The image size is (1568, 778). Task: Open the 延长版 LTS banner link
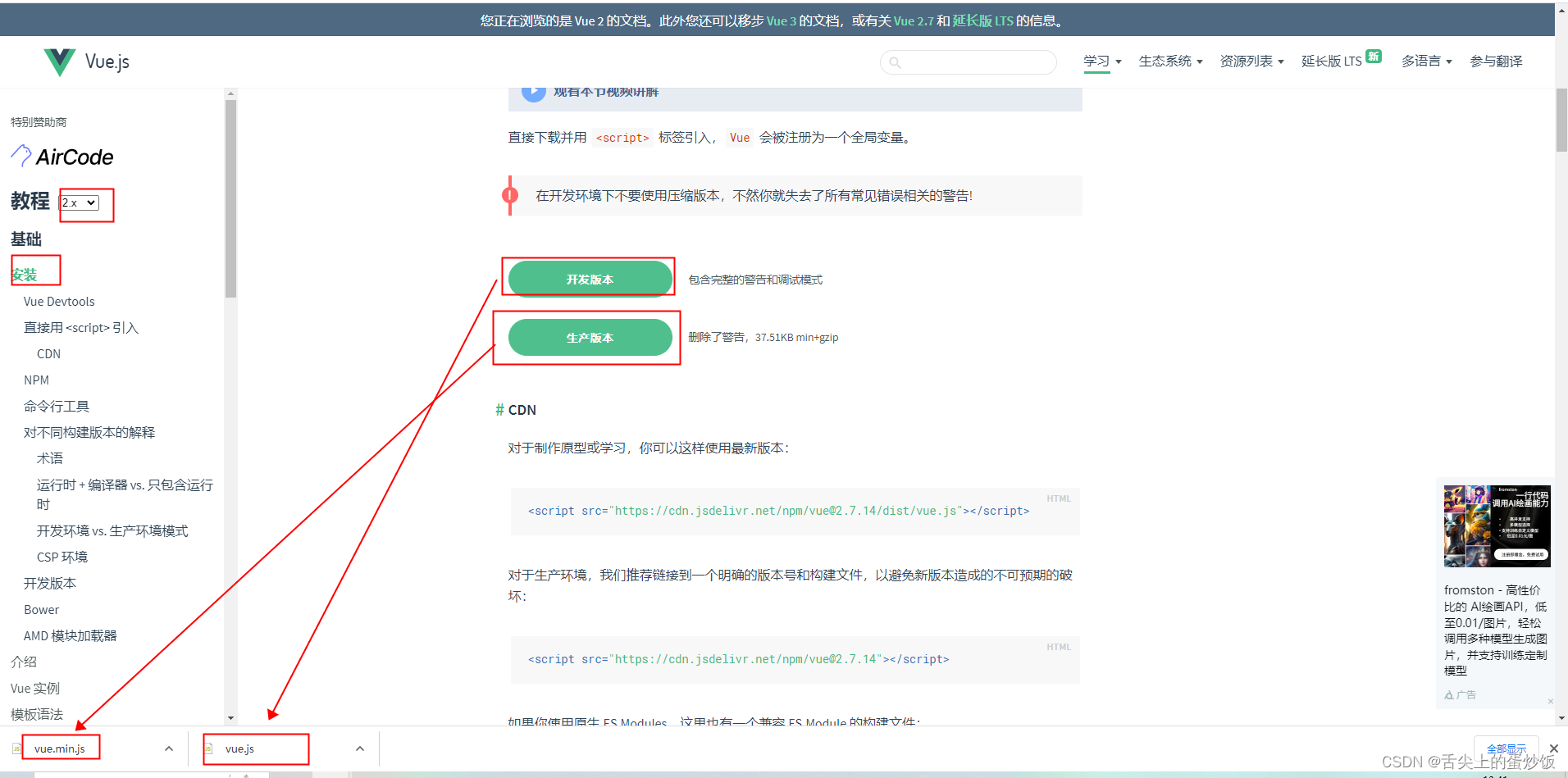[x=982, y=20]
